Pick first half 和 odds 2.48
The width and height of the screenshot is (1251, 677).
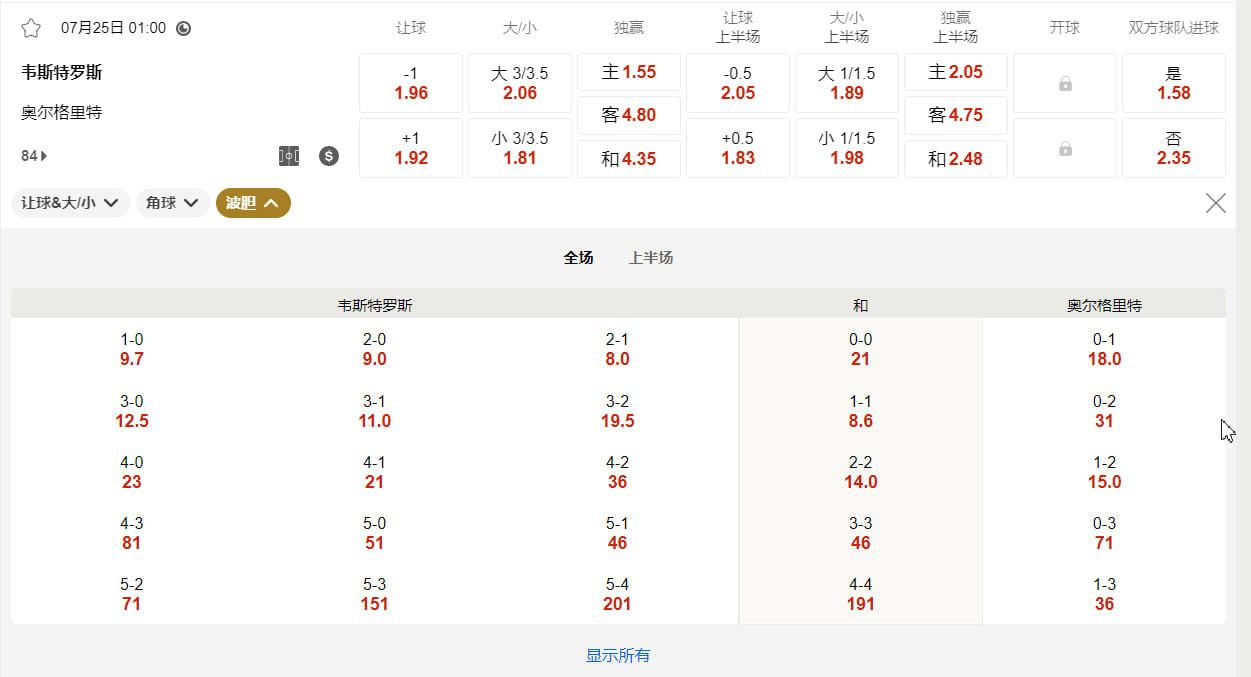point(956,159)
